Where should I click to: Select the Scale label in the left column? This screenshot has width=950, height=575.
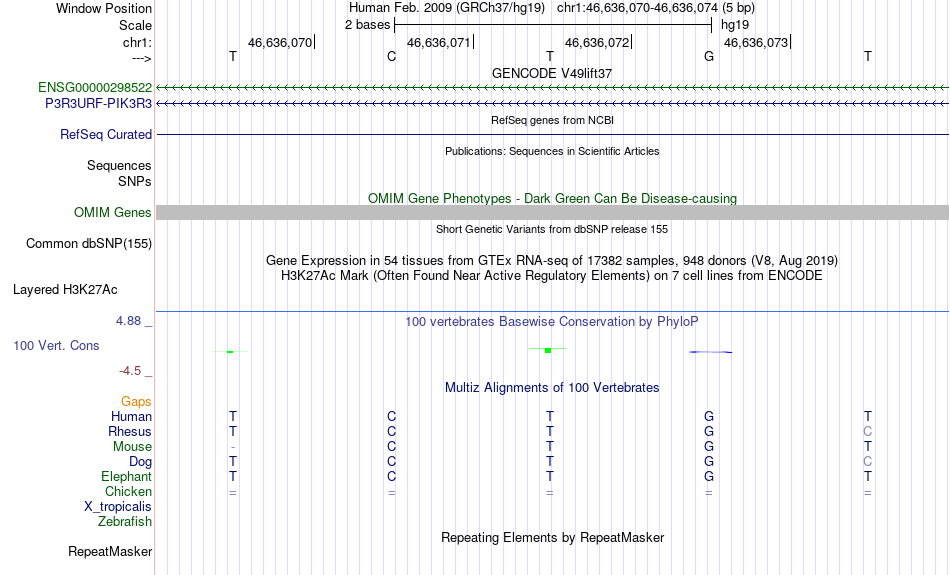point(135,25)
